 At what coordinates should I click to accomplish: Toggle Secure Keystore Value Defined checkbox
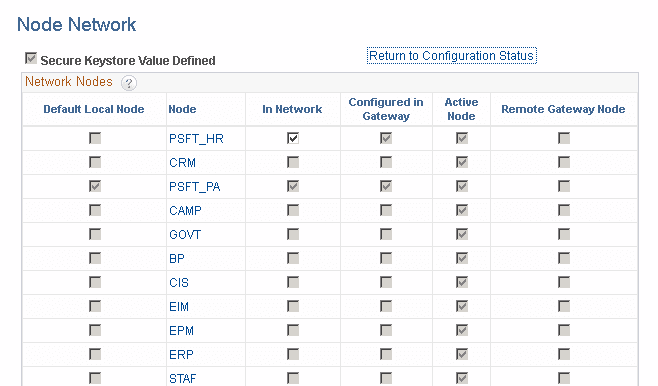pos(31,58)
